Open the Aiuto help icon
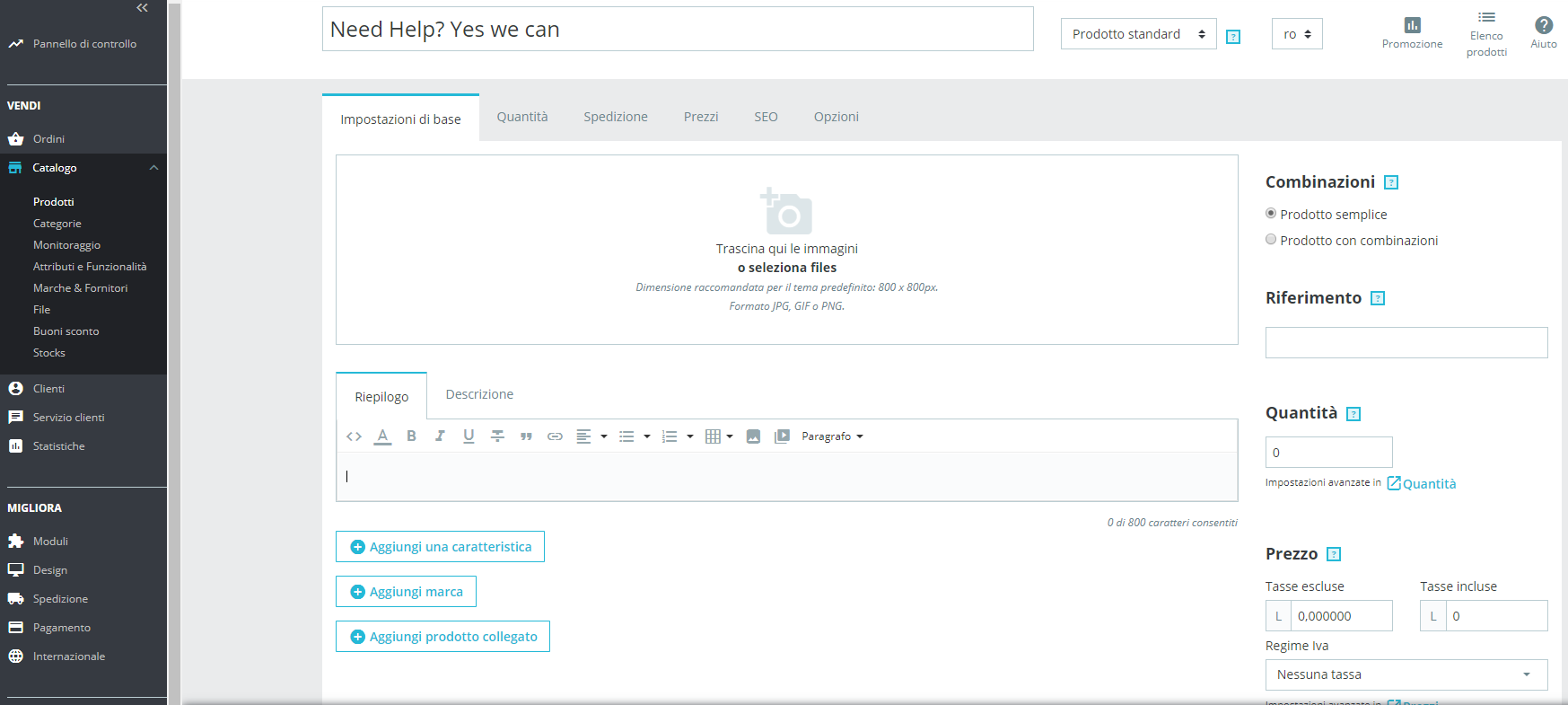1568x705 pixels. tap(1544, 25)
